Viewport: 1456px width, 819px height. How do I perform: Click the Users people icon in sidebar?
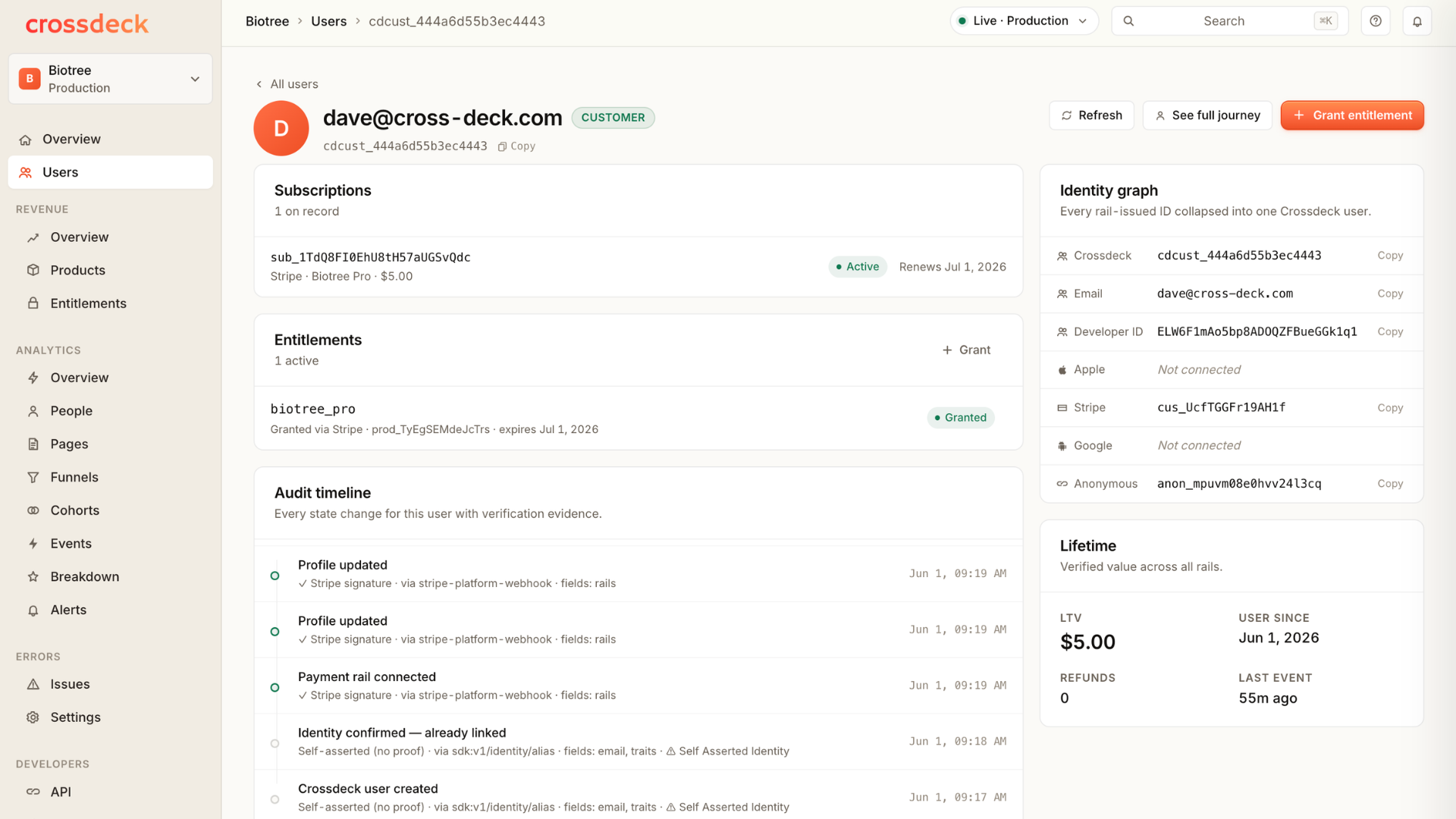click(26, 173)
